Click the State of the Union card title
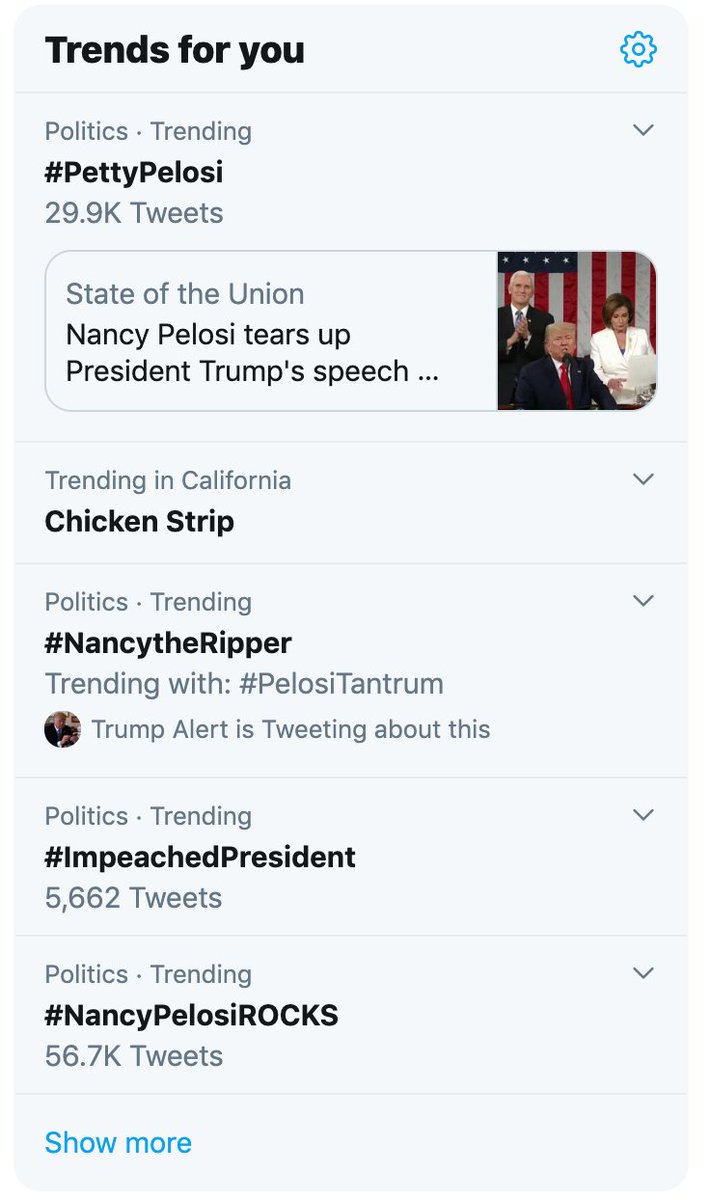Viewport: 710px width, 1200px height. [x=185, y=294]
